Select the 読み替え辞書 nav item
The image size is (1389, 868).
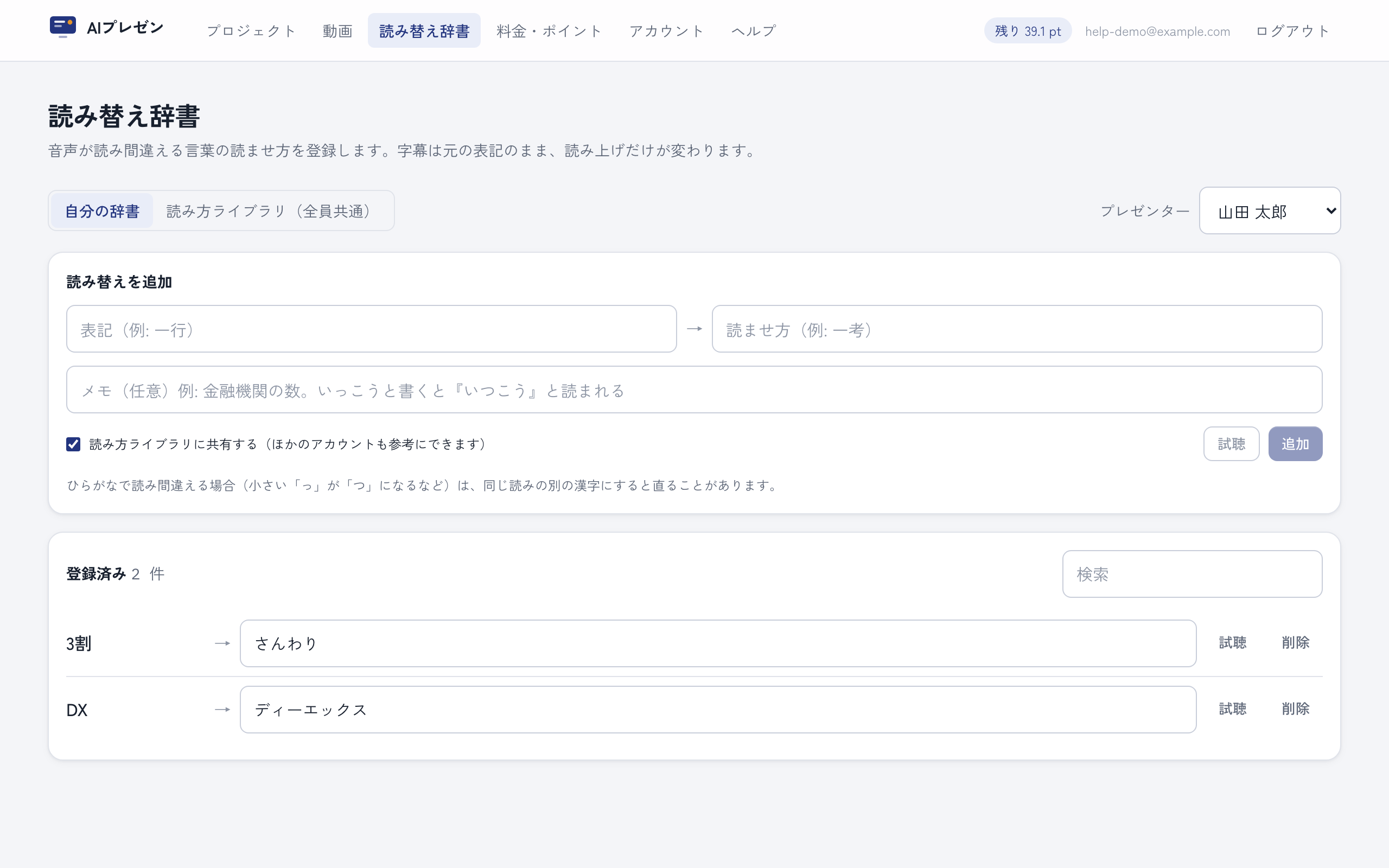point(424,31)
